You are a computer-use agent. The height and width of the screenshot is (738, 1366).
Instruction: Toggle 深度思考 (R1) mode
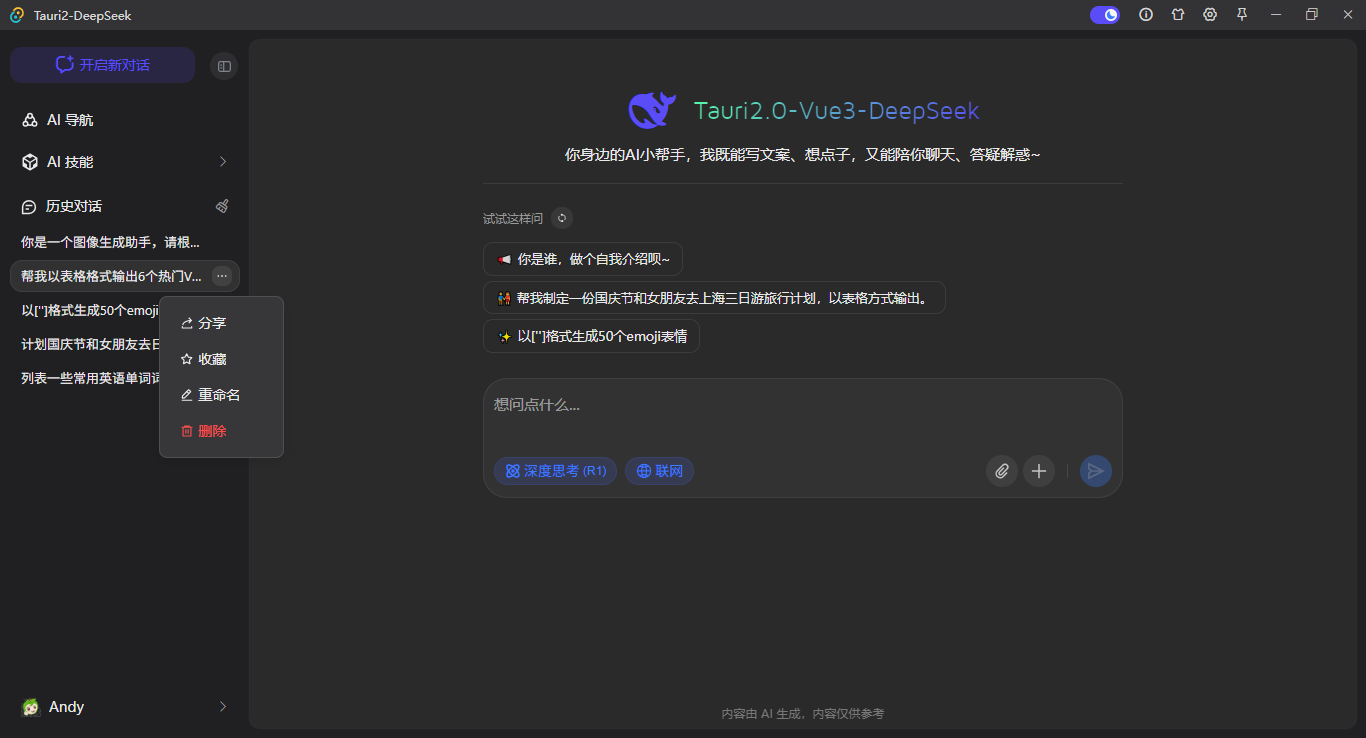pyautogui.click(x=555, y=471)
